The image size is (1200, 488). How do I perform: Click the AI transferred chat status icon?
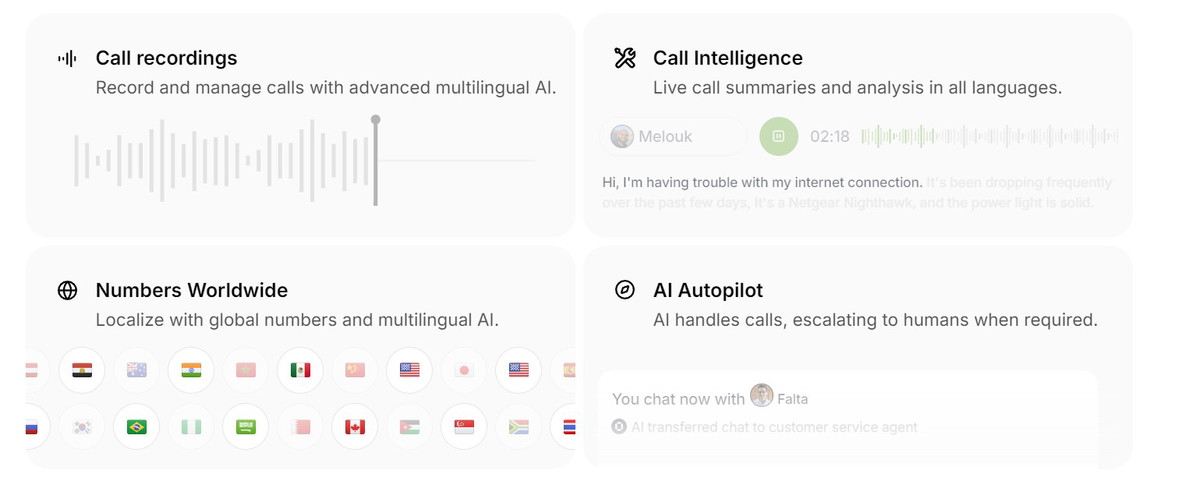[x=619, y=427]
